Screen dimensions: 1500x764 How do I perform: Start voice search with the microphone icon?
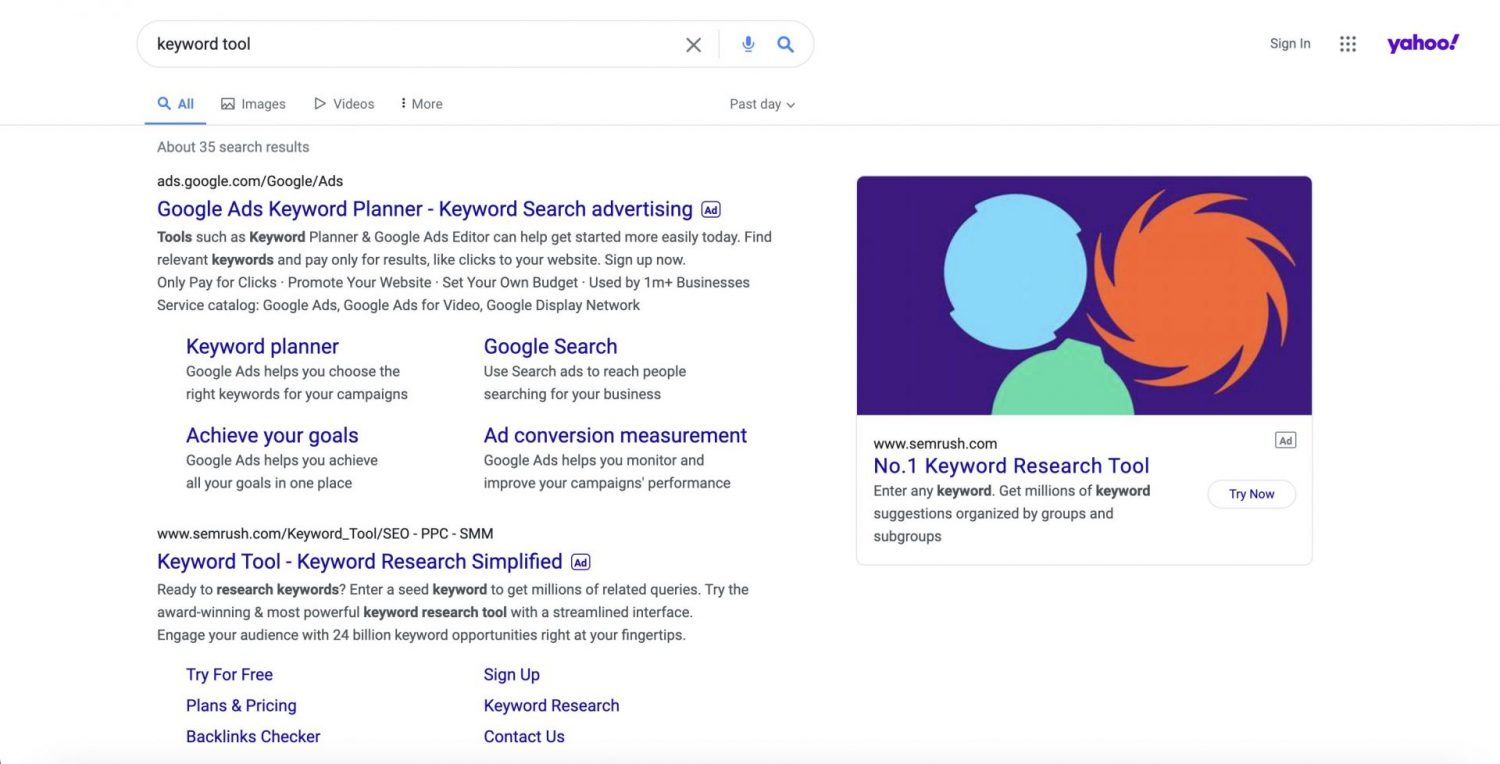coord(748,44)
